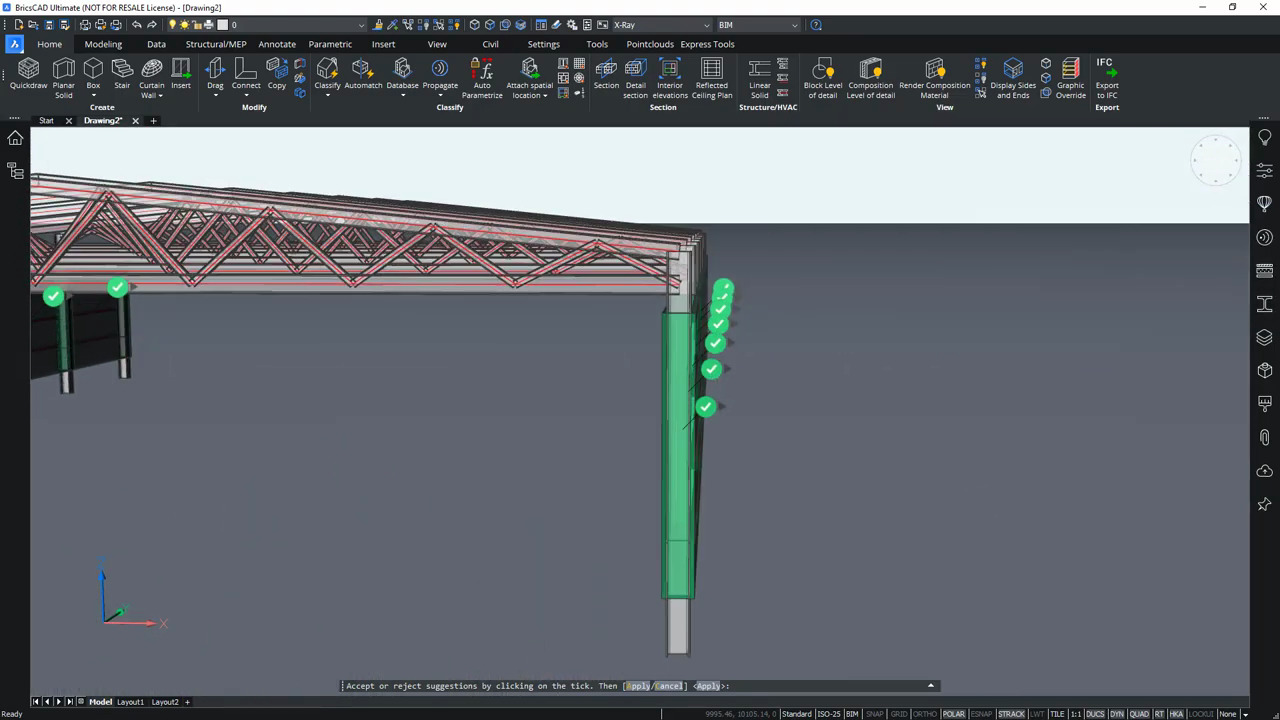Click the Apply option in command line
This screenshot has width=1280, height=720.
tap(638, 686)
